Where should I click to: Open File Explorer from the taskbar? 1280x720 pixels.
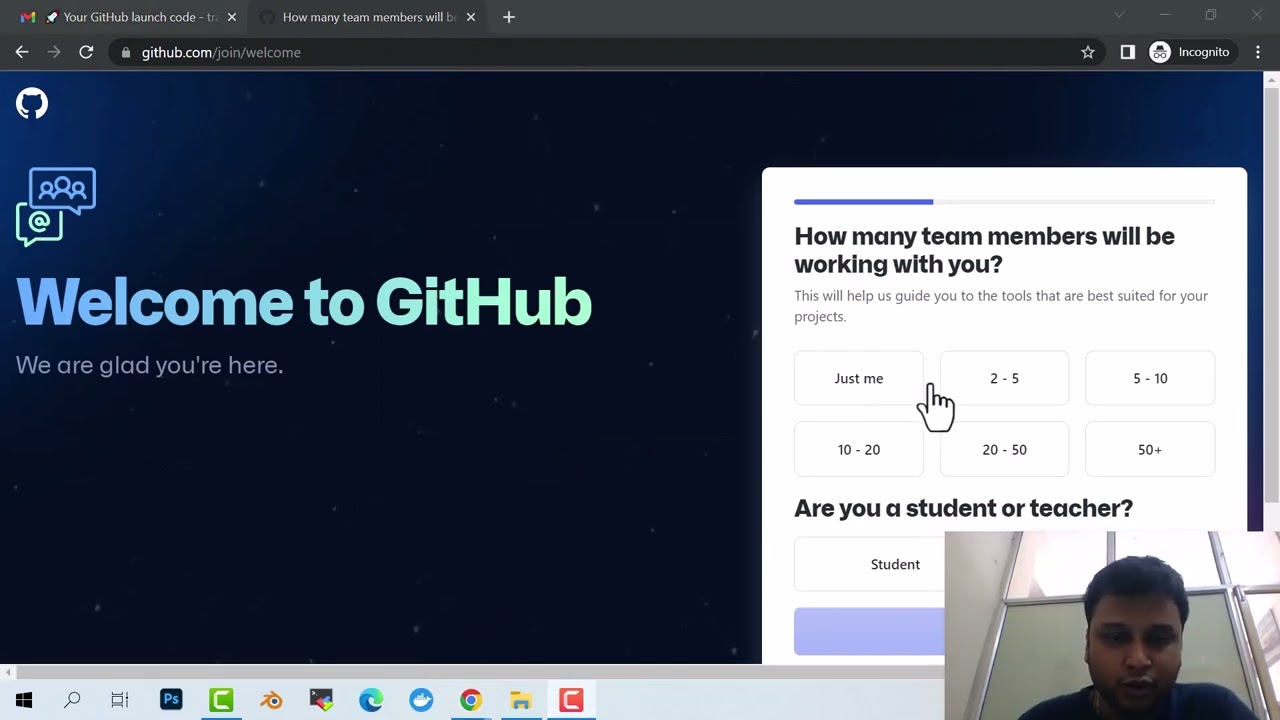(x=521, y=700)
